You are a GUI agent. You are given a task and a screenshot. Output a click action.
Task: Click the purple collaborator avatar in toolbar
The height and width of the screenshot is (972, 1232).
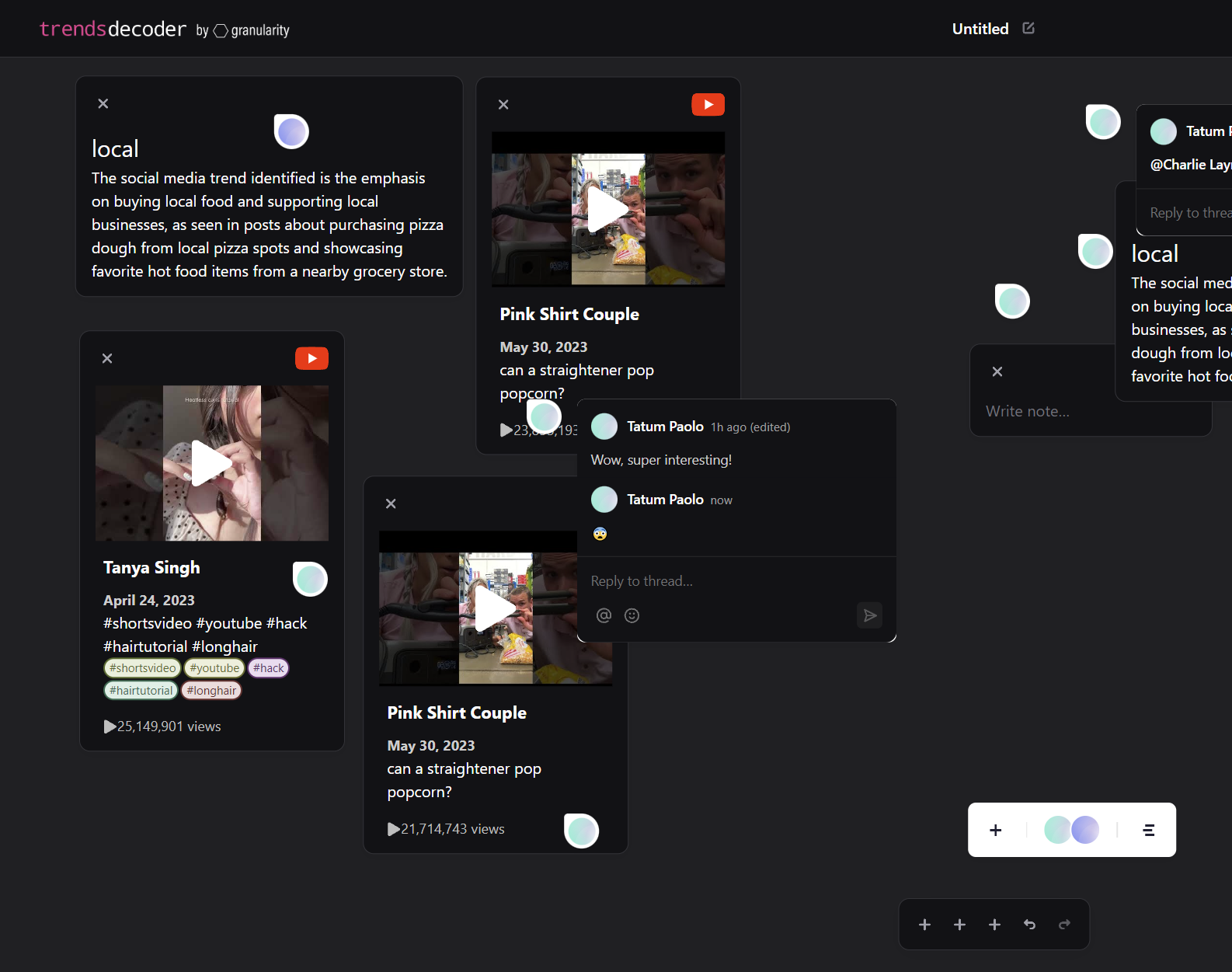[x=1086, y=830]
